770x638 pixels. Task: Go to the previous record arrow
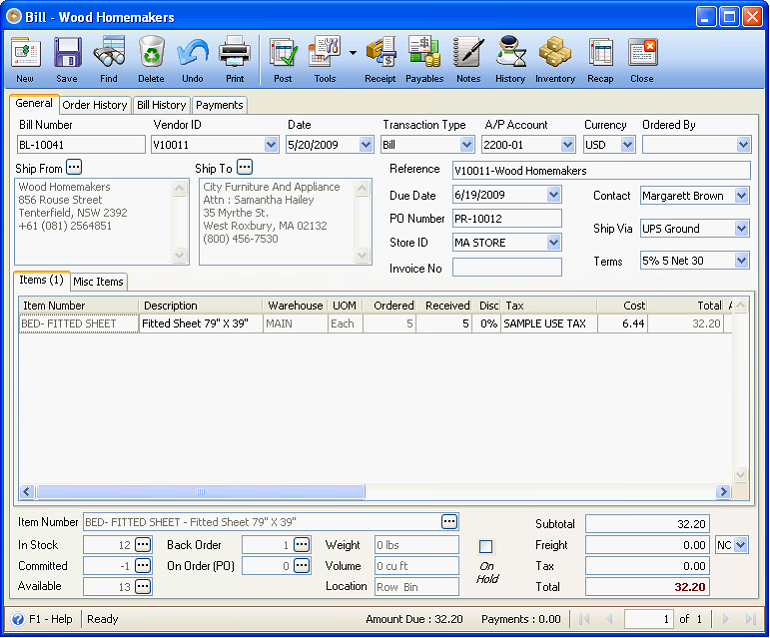click(609, 619)
